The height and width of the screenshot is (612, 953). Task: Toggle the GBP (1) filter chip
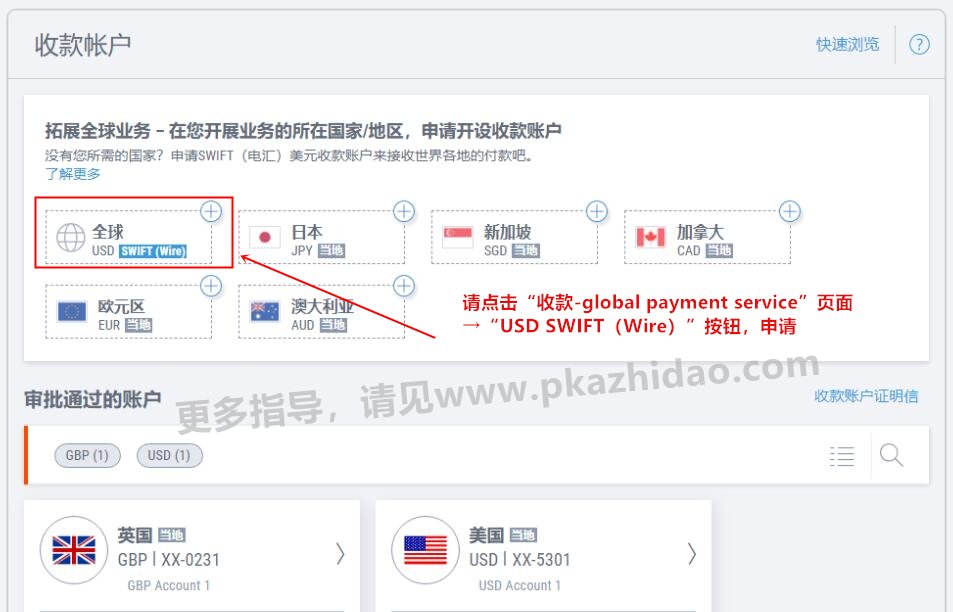point(87,455)
